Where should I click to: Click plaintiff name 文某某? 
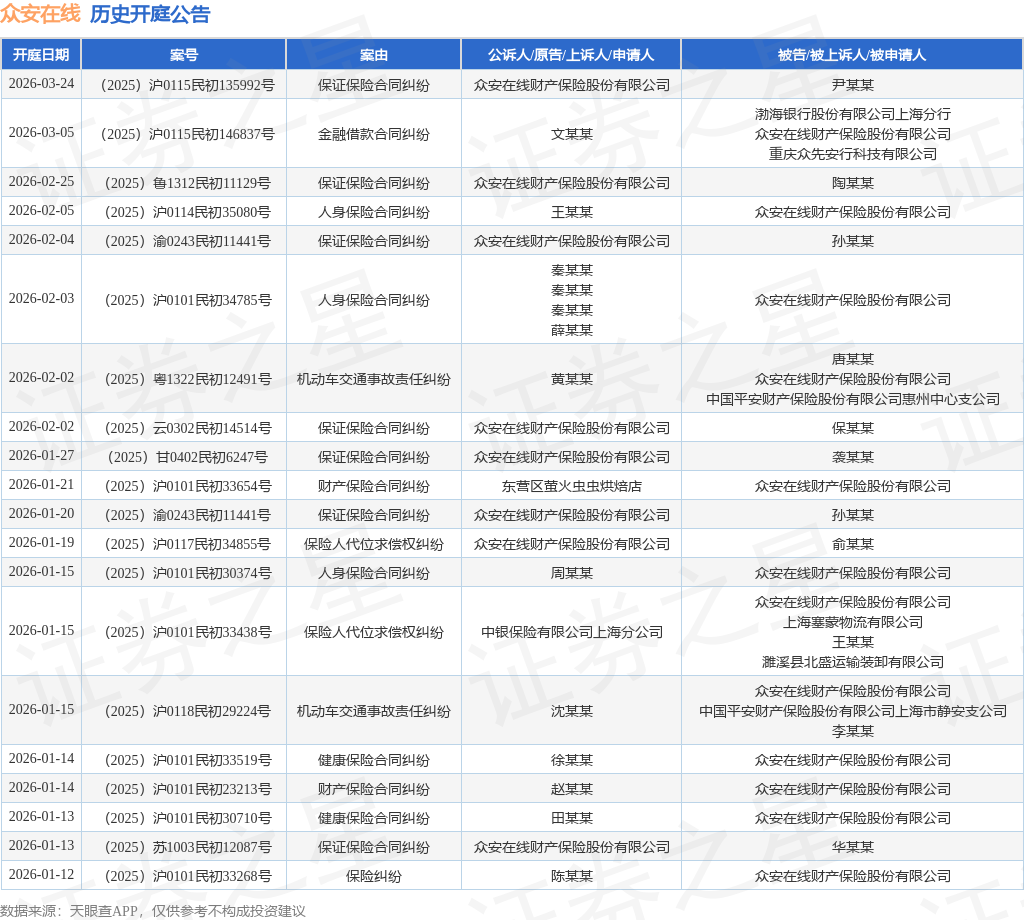571,134
